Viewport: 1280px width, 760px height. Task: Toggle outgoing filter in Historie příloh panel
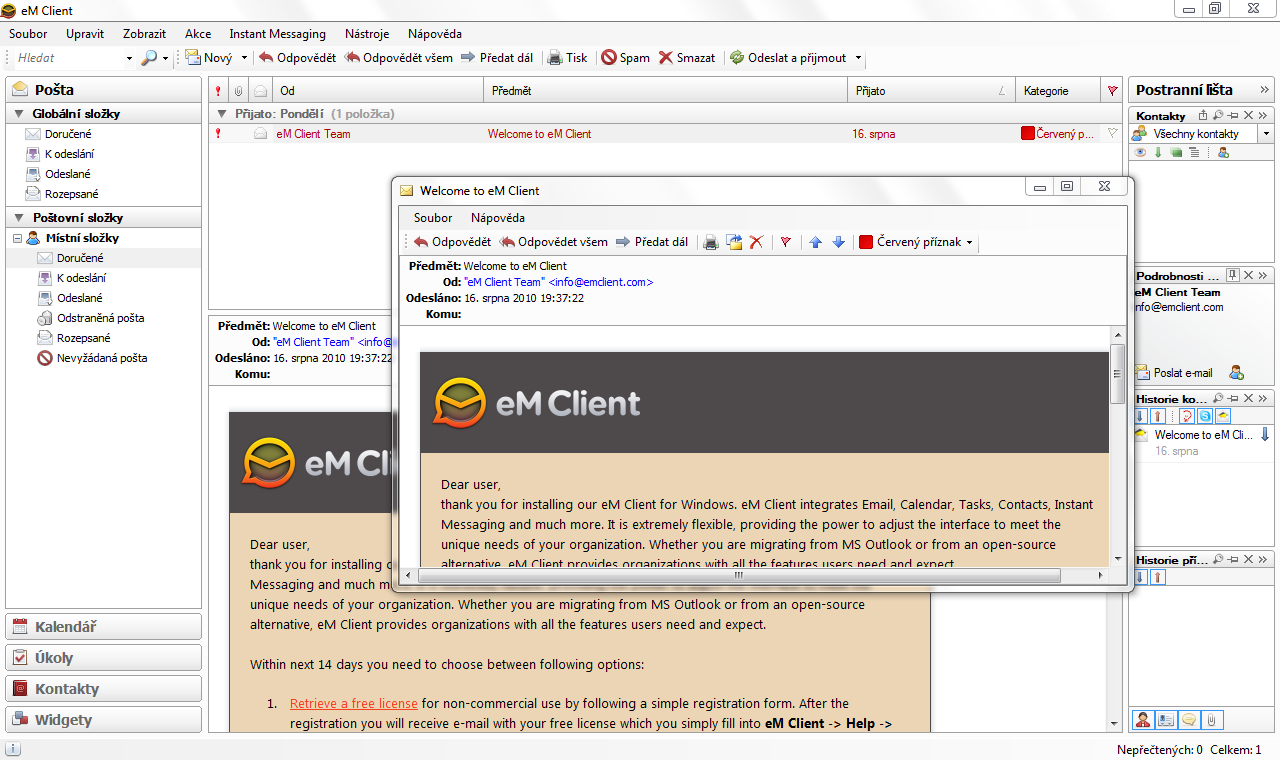tap(1158, 578)
